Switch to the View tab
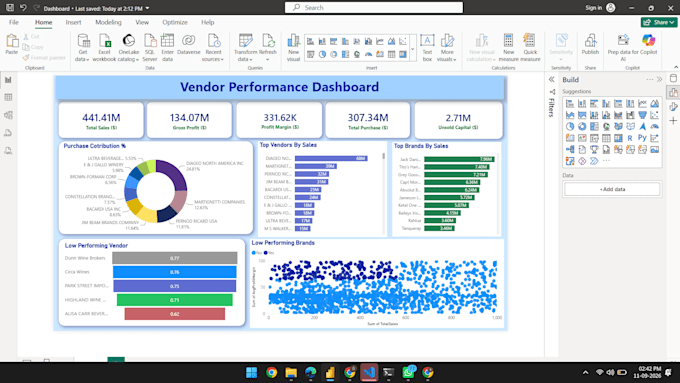 (142, 22)
